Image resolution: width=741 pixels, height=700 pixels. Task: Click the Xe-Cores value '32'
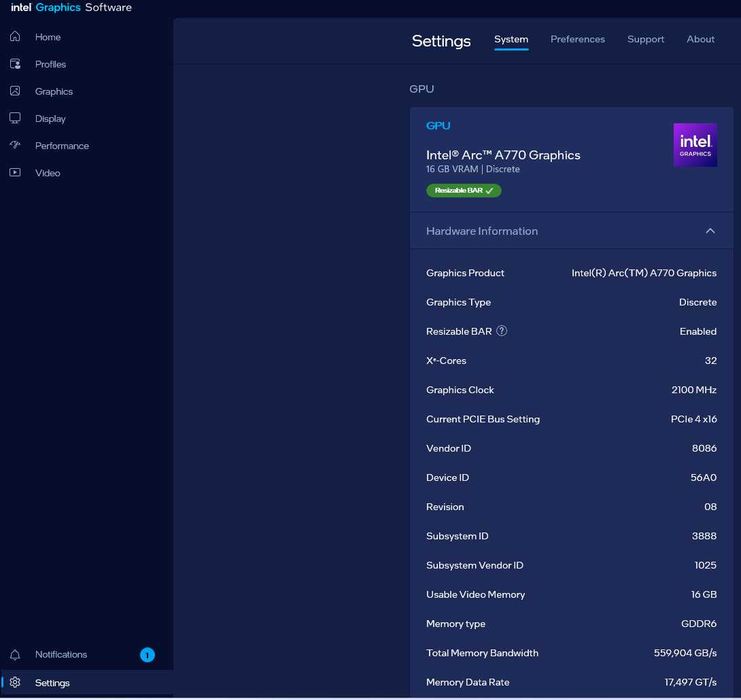pyautogui.click(x=711, y=361)
